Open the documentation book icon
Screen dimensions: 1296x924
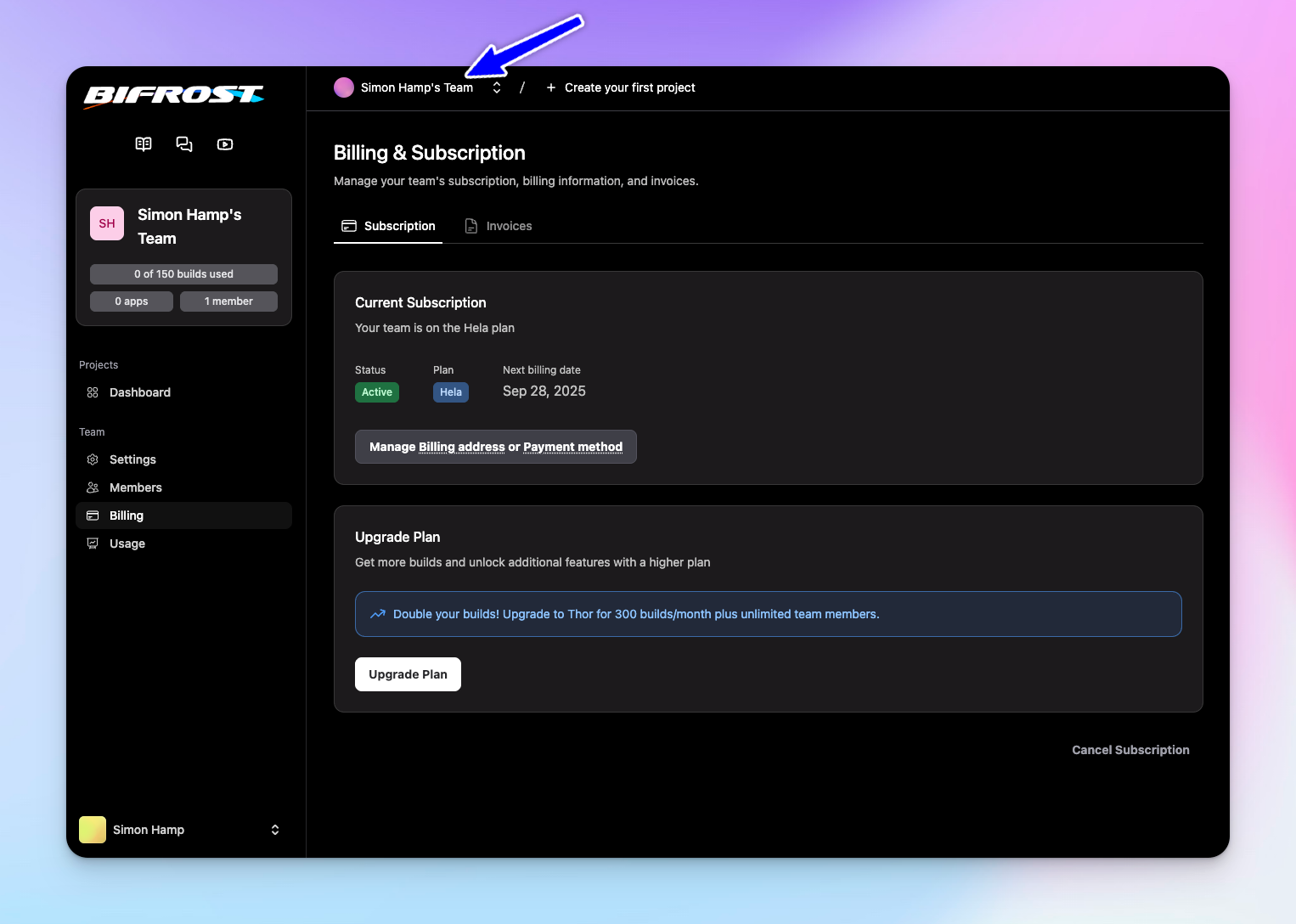tap(144, 144)
